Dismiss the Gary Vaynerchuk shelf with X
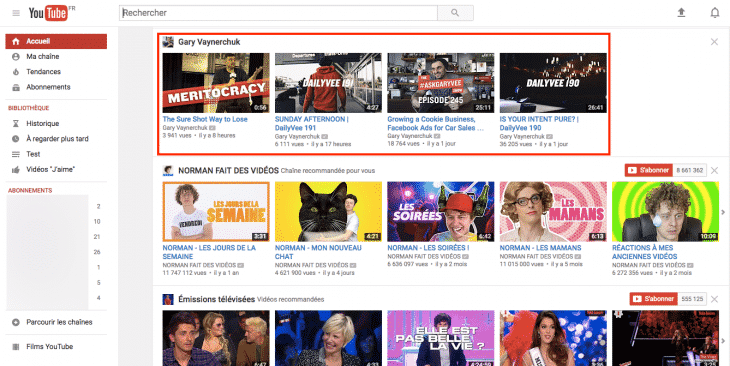This screenshot has width=730, height=366. pos(714,42)
